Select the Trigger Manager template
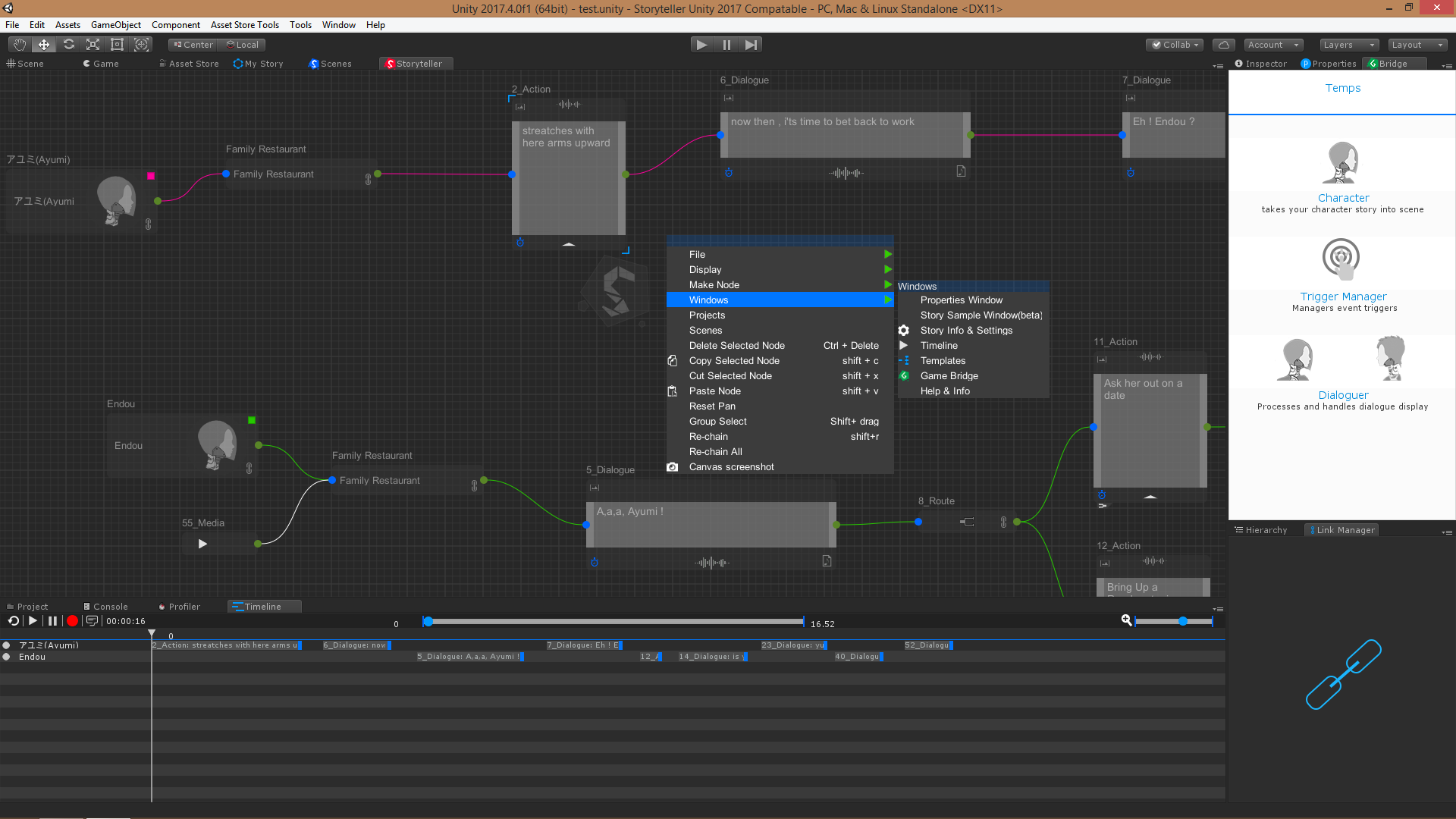This screenshot has width=1456, height=819. click(1342, 275)
